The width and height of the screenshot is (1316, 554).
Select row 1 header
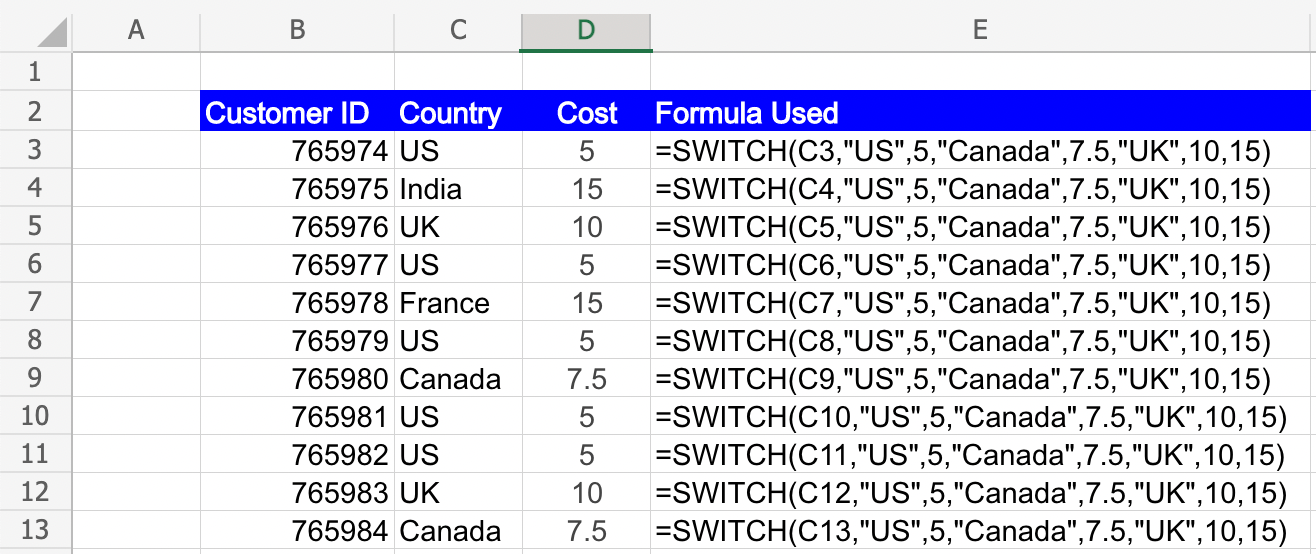pos(36,72)
